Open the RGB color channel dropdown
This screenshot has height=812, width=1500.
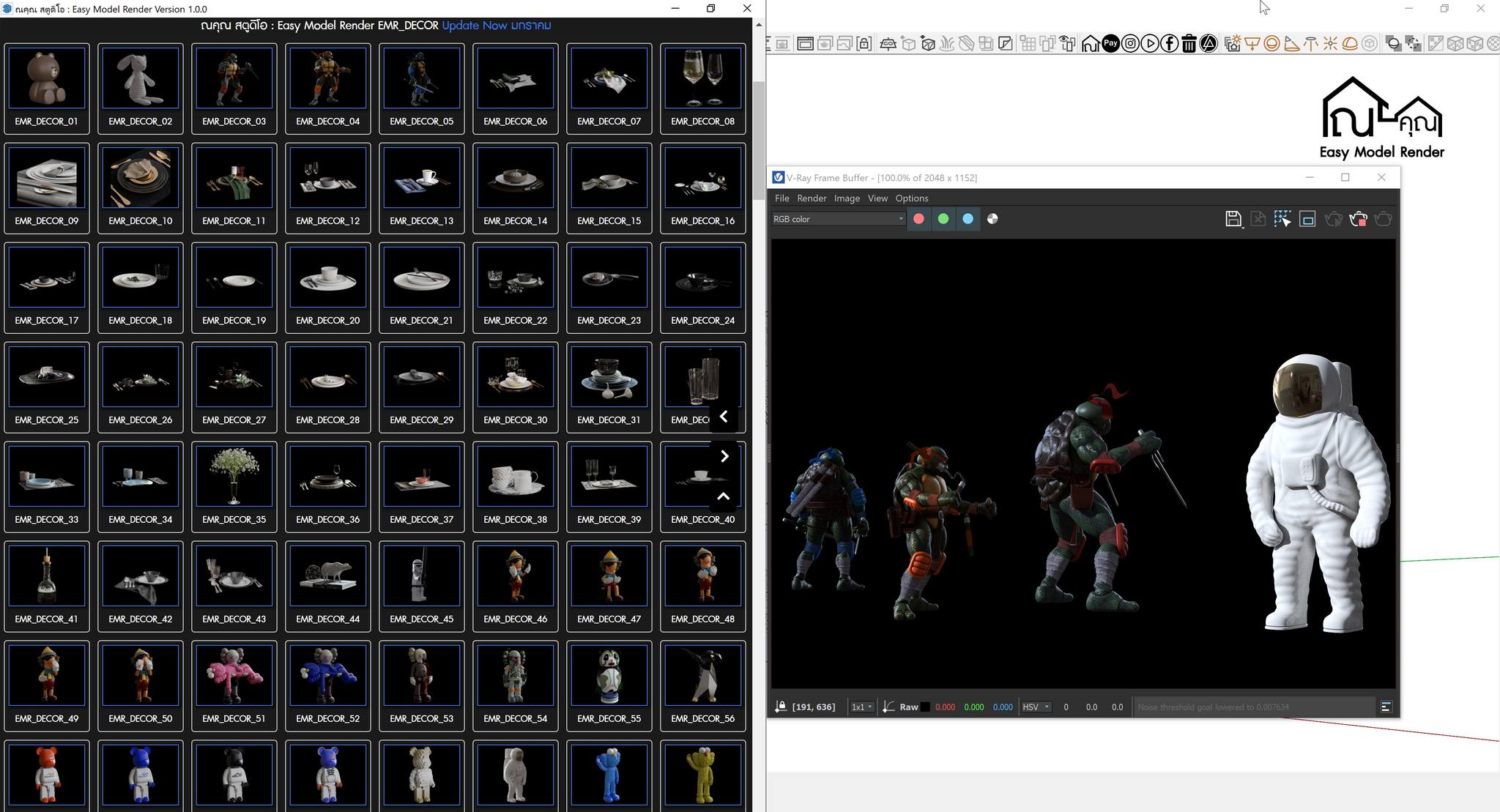(x=838, y=219)
